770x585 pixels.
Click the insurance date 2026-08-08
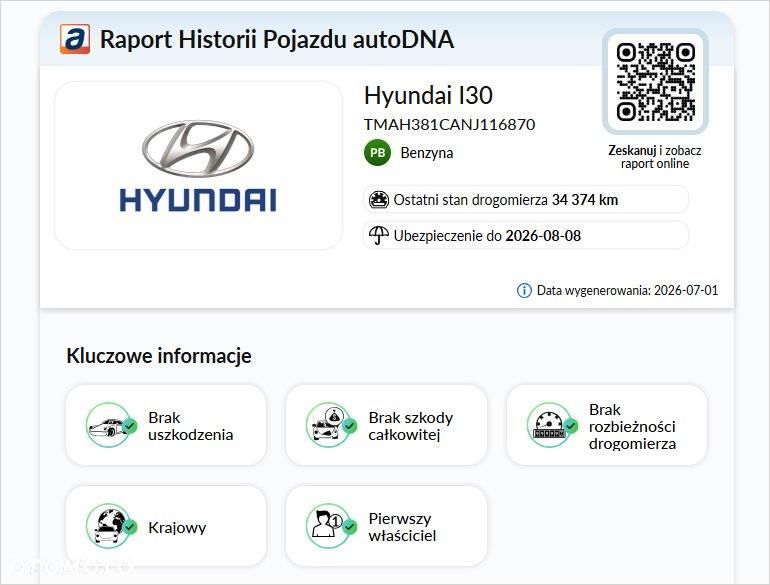tap(543, 236)
